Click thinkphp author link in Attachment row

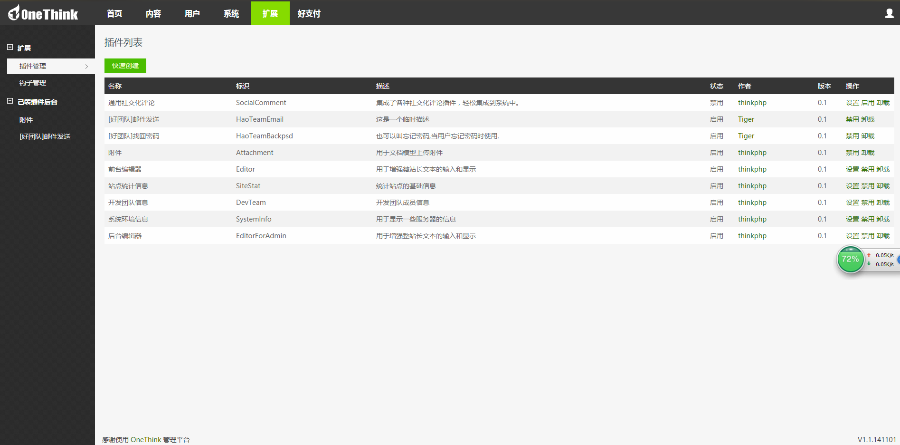(x=752, y=153)
